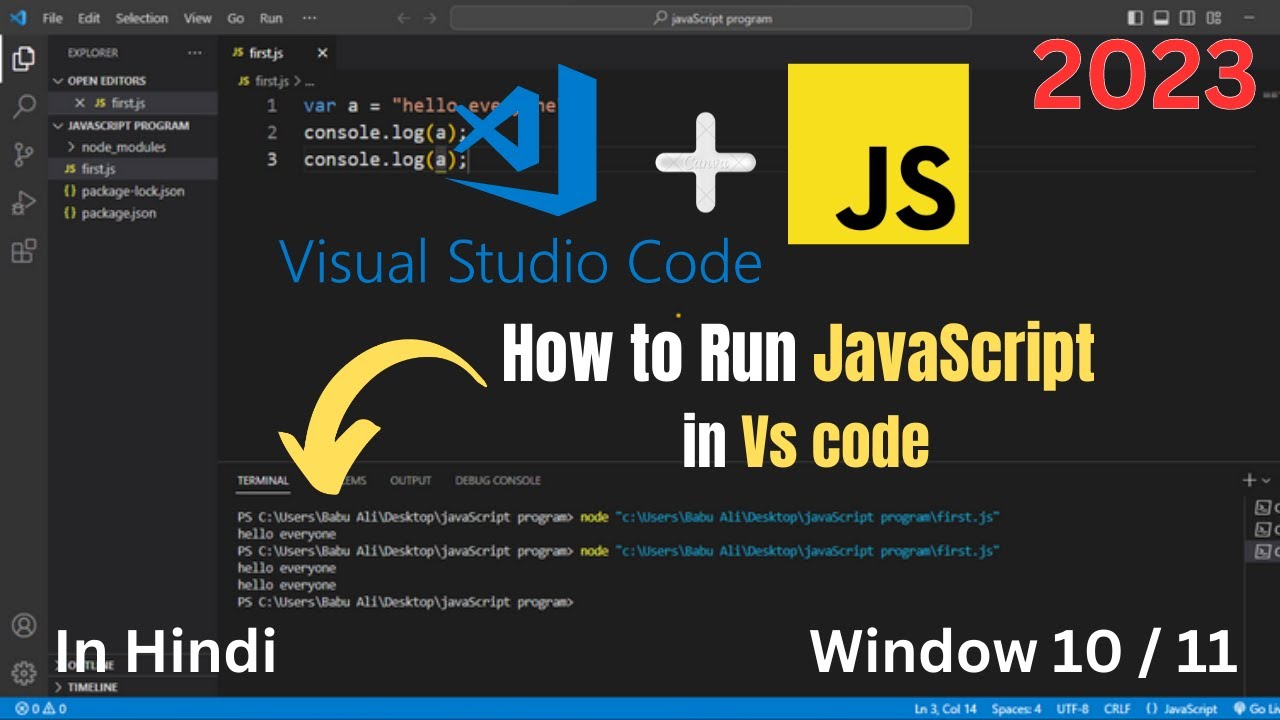Open the Run menu

coord(270,18)
